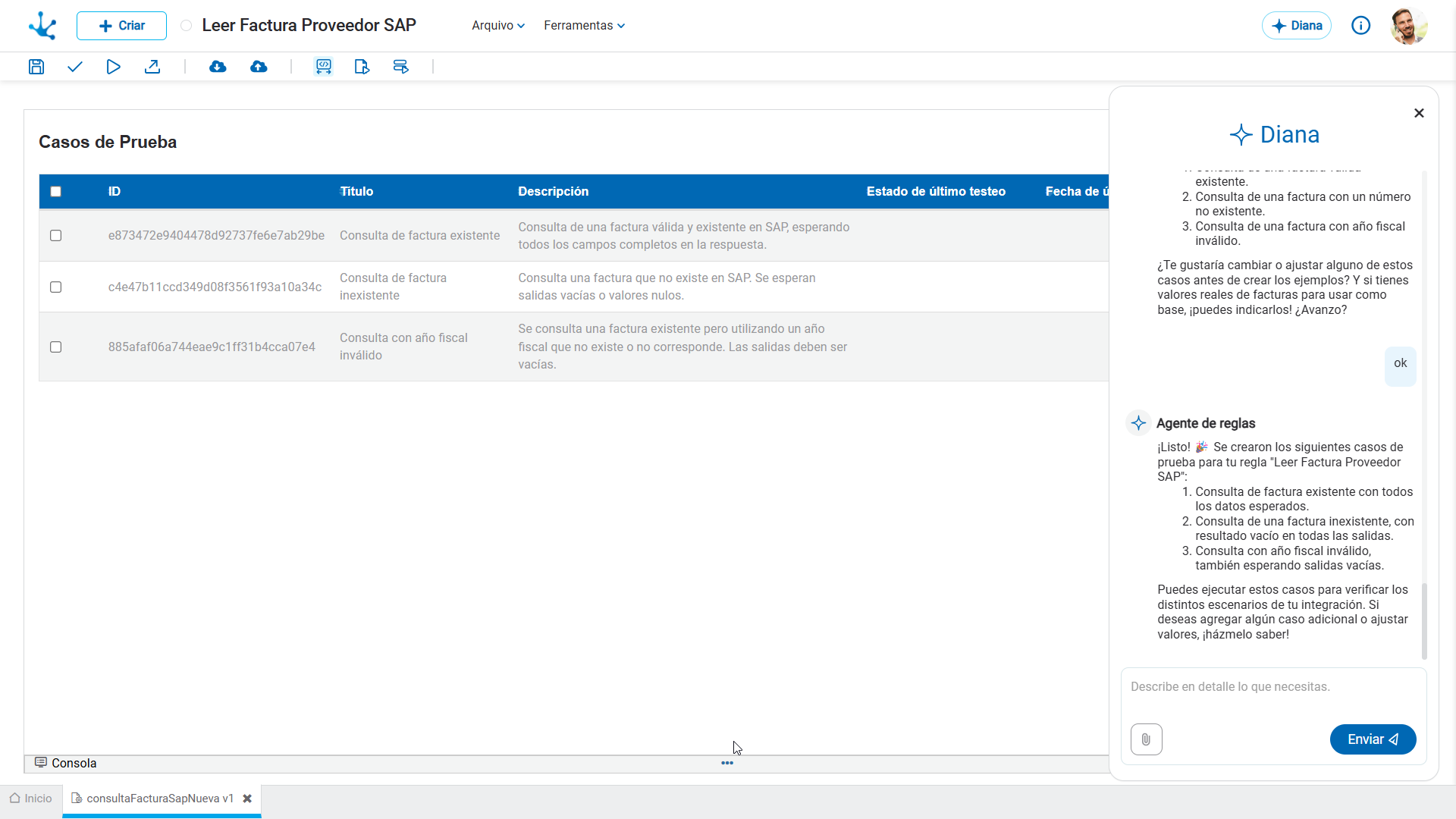The height and width of the screenshot is (819, 1456).
Task: Open the info circle icon
Action: point(1360,26)
